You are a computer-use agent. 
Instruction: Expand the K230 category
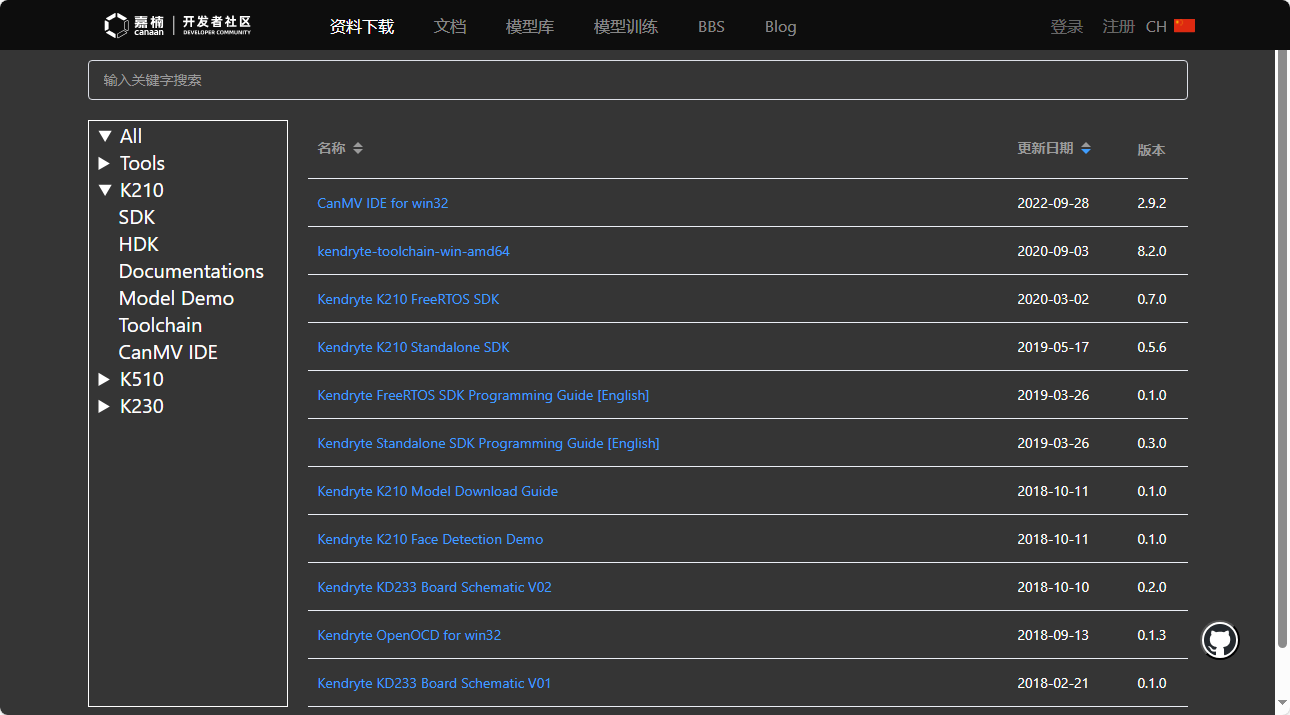click(x=104, y=406)
